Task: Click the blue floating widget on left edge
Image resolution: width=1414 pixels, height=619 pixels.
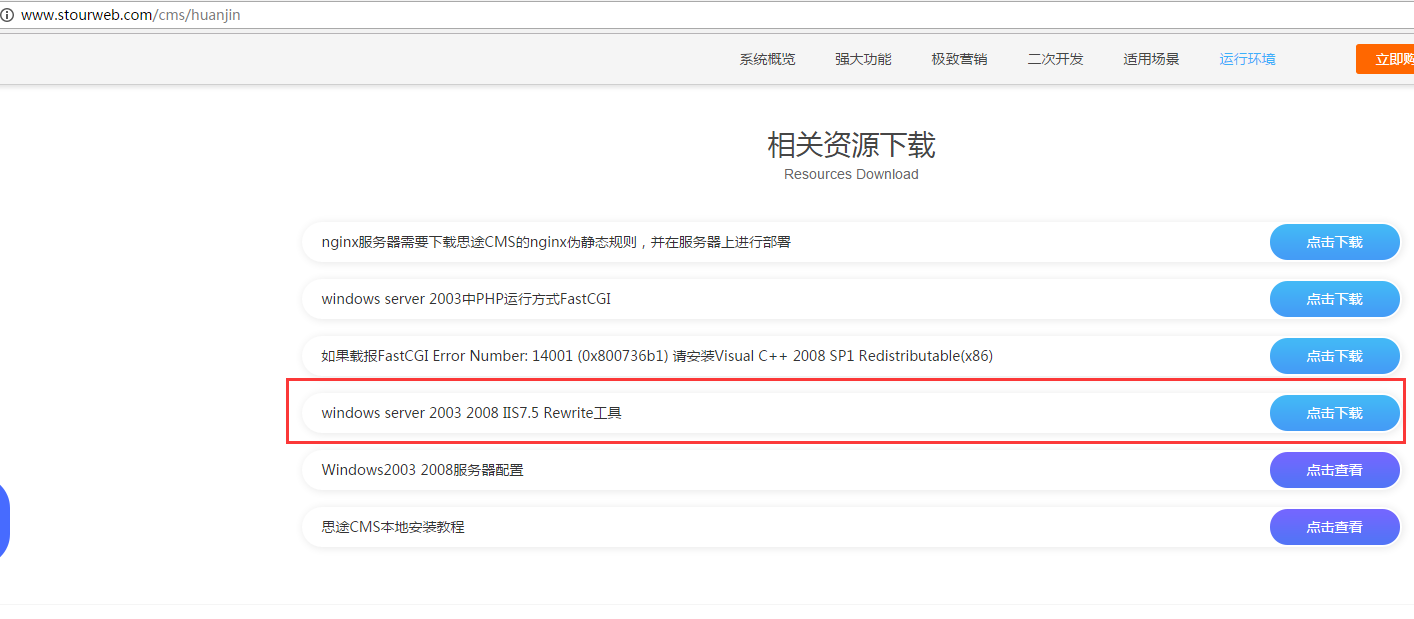Action: (x=4, y=520)
